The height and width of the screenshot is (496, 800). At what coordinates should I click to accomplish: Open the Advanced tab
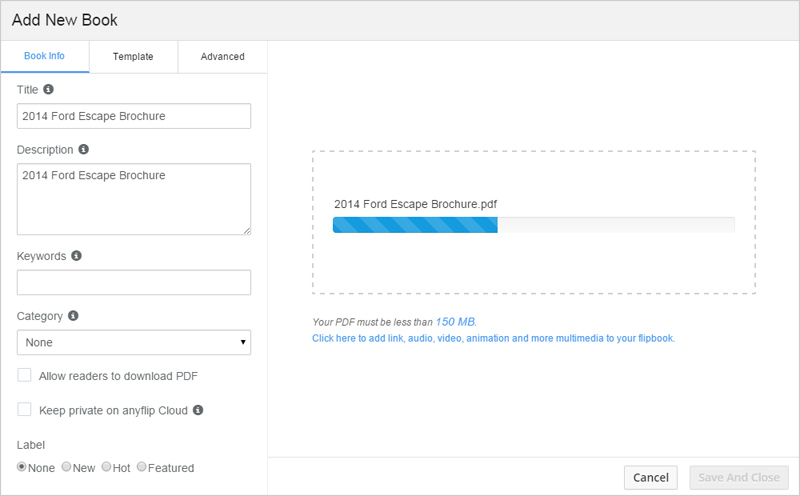[x=222, y=57]
